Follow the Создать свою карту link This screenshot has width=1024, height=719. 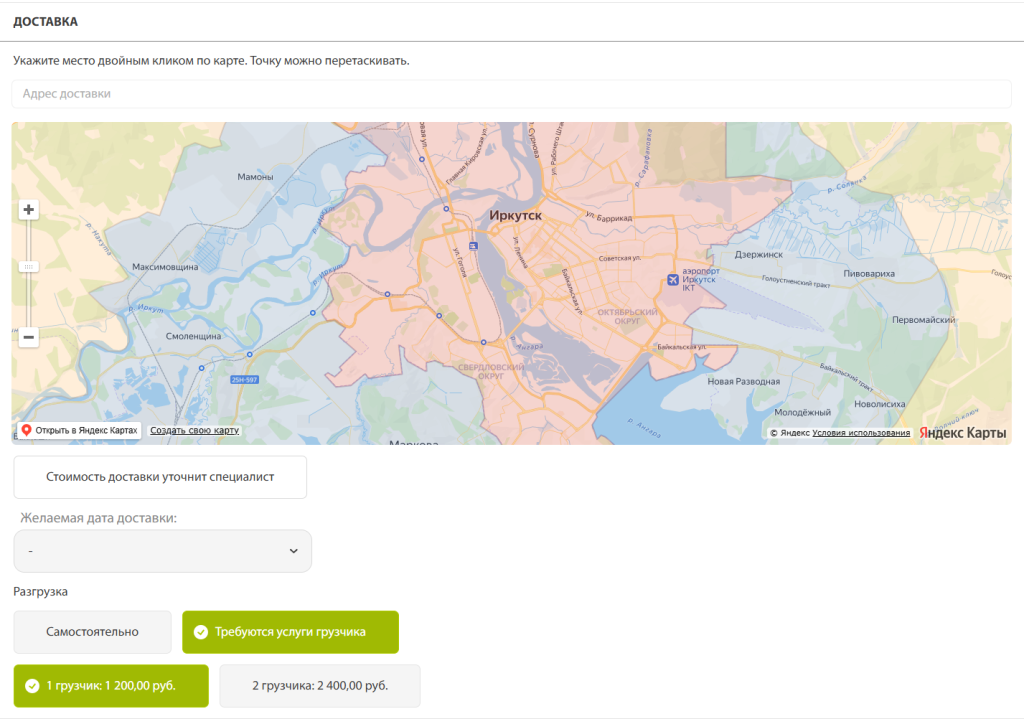pos(195,430)
